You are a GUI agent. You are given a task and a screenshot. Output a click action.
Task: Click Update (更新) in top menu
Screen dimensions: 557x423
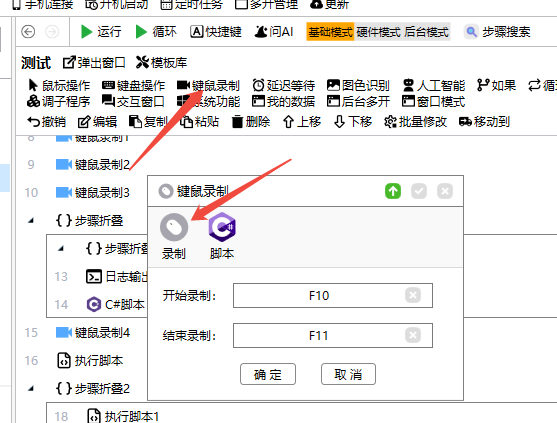[x=329, y=5]
